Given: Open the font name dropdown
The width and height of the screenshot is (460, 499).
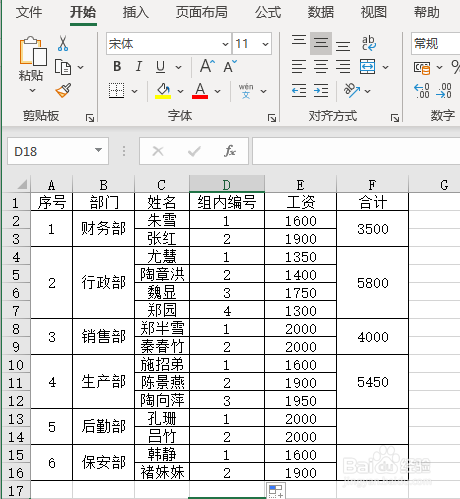Looking at the screenshot, I should (x=225, y=44).
